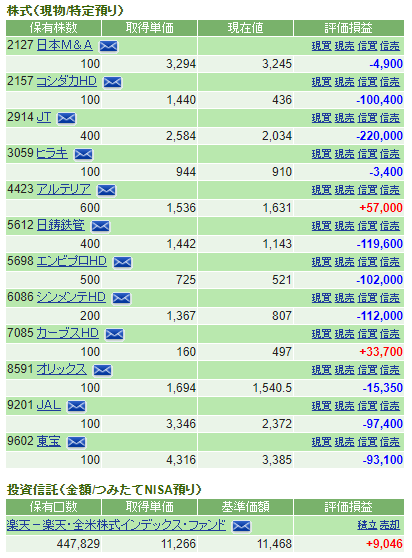Screen dimensions: 412x558
Task: Open the カーブスHD stock link
Action: [x=68, y=333]
